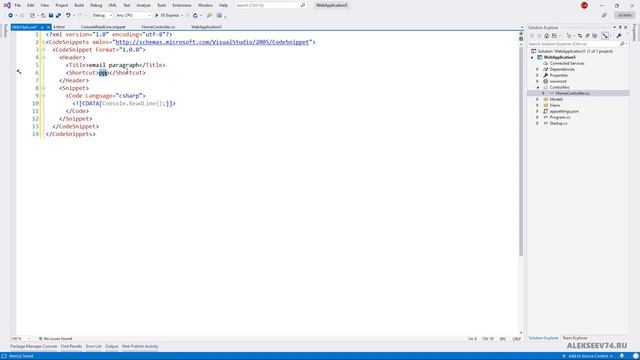The height and width of the screenshot is (360, 640).
Task: Collapse the WebApplication5 project node
Action: (x=532, y=58)
